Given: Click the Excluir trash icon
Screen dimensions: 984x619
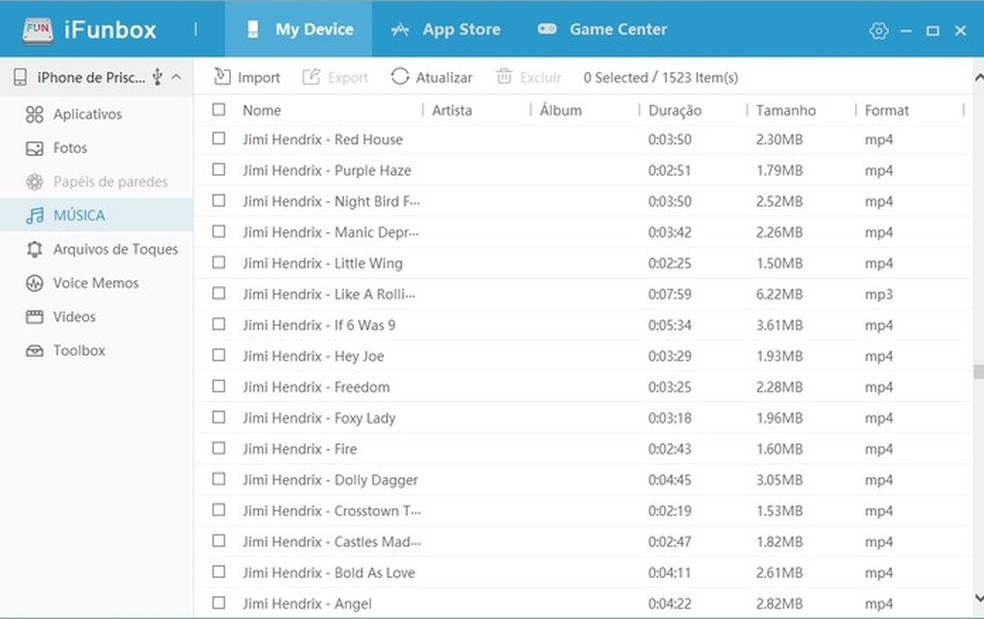Looking at the screenshot, I should [504, 77].
